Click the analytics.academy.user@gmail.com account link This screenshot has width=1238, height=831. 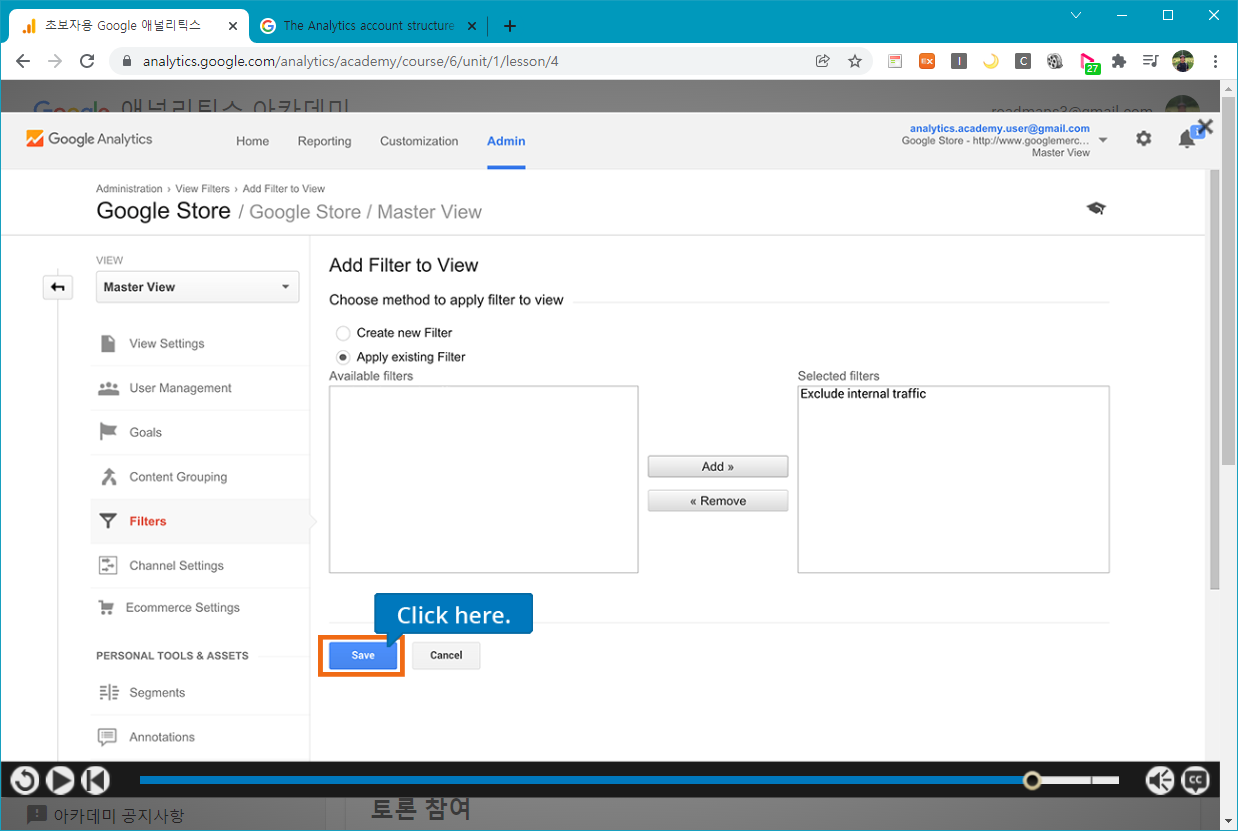999,128
